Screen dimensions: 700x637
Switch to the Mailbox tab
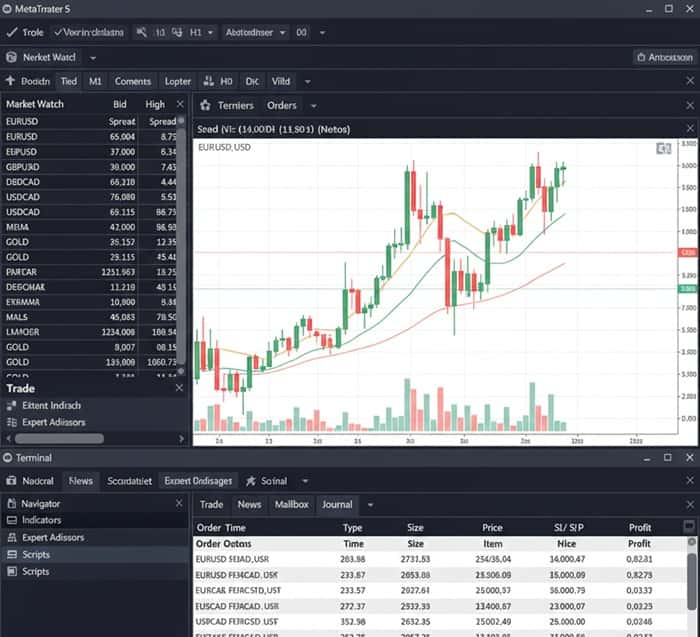pos(292,505)
